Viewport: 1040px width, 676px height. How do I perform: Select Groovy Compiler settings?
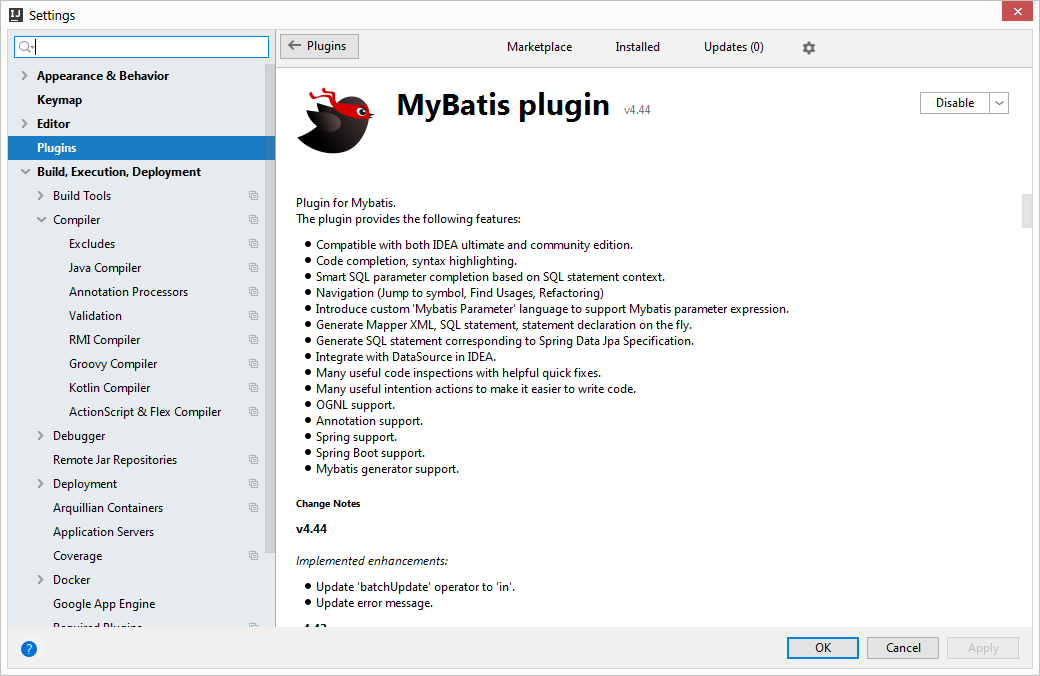tap(113, 364)
